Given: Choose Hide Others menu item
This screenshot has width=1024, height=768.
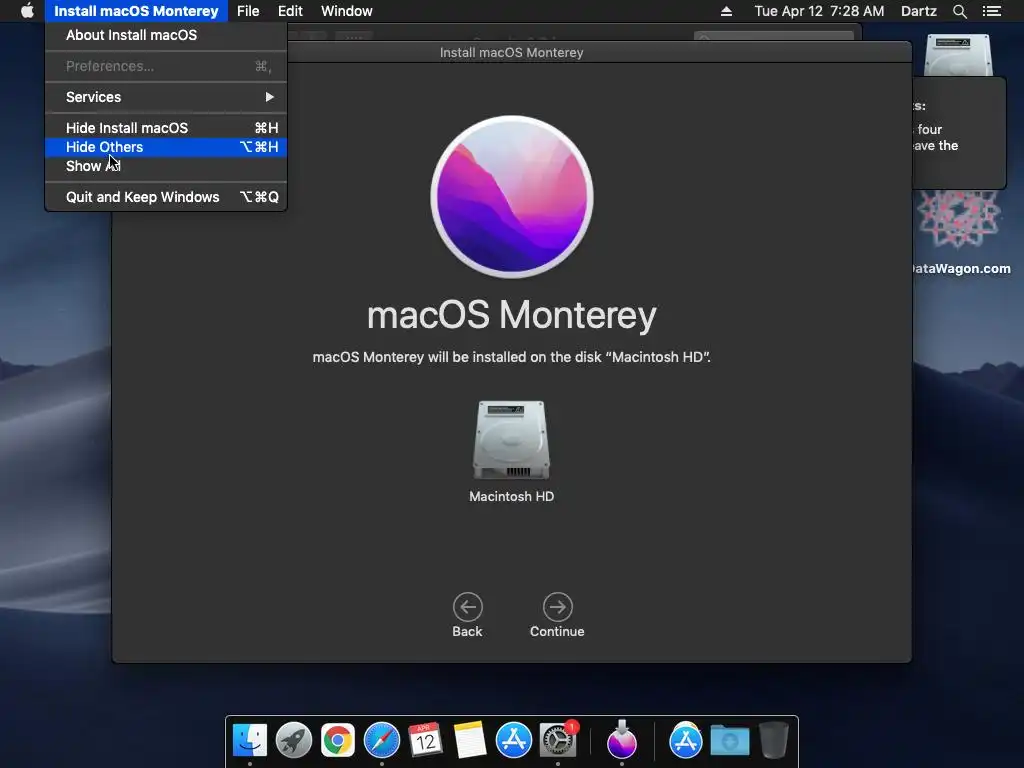Looking at the screenshot, I should pos(166,147).
